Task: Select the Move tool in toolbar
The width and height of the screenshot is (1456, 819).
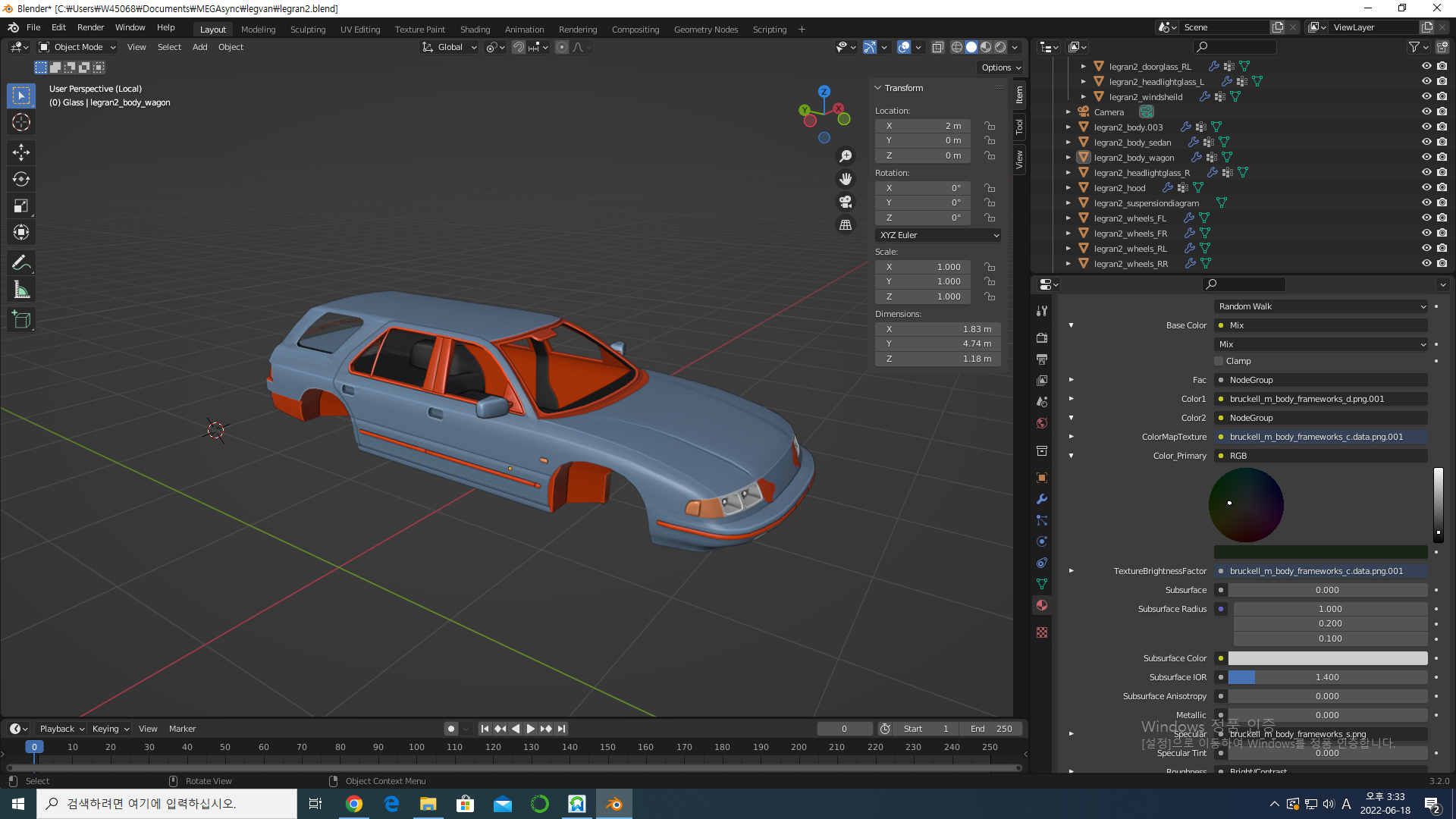Action: [21, 152]
